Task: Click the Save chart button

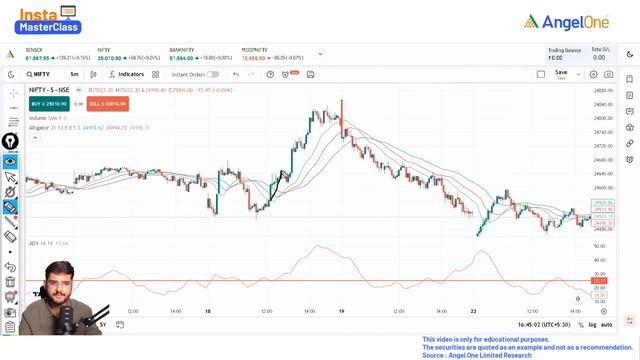Action: (561, 74)
